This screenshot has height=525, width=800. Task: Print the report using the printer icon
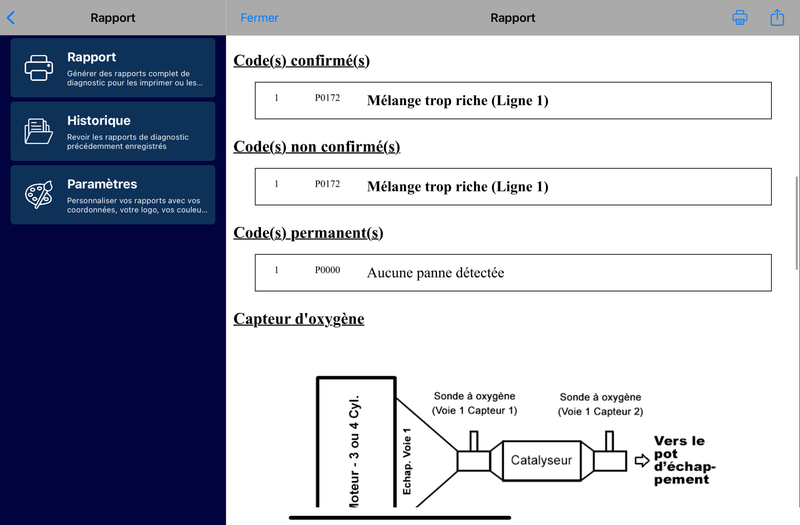pyautogui.click(x=740, y=17)
